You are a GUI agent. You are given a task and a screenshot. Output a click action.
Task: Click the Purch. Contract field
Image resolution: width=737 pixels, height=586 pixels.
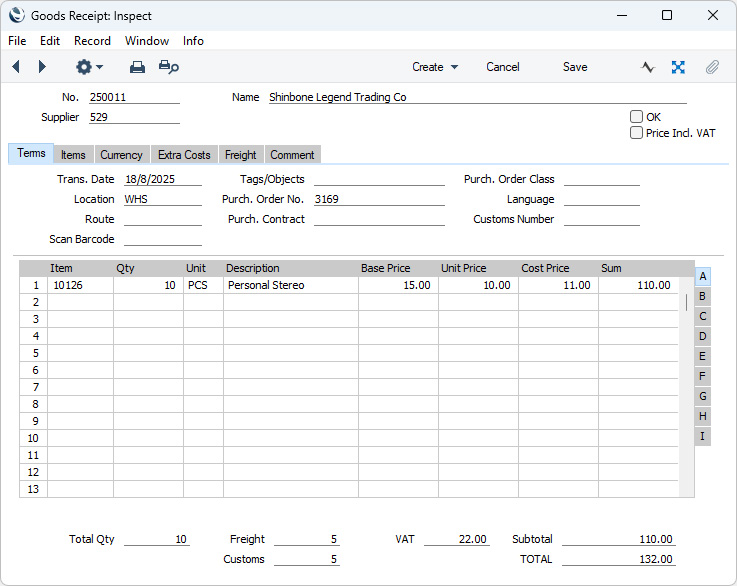coord(379,219)
